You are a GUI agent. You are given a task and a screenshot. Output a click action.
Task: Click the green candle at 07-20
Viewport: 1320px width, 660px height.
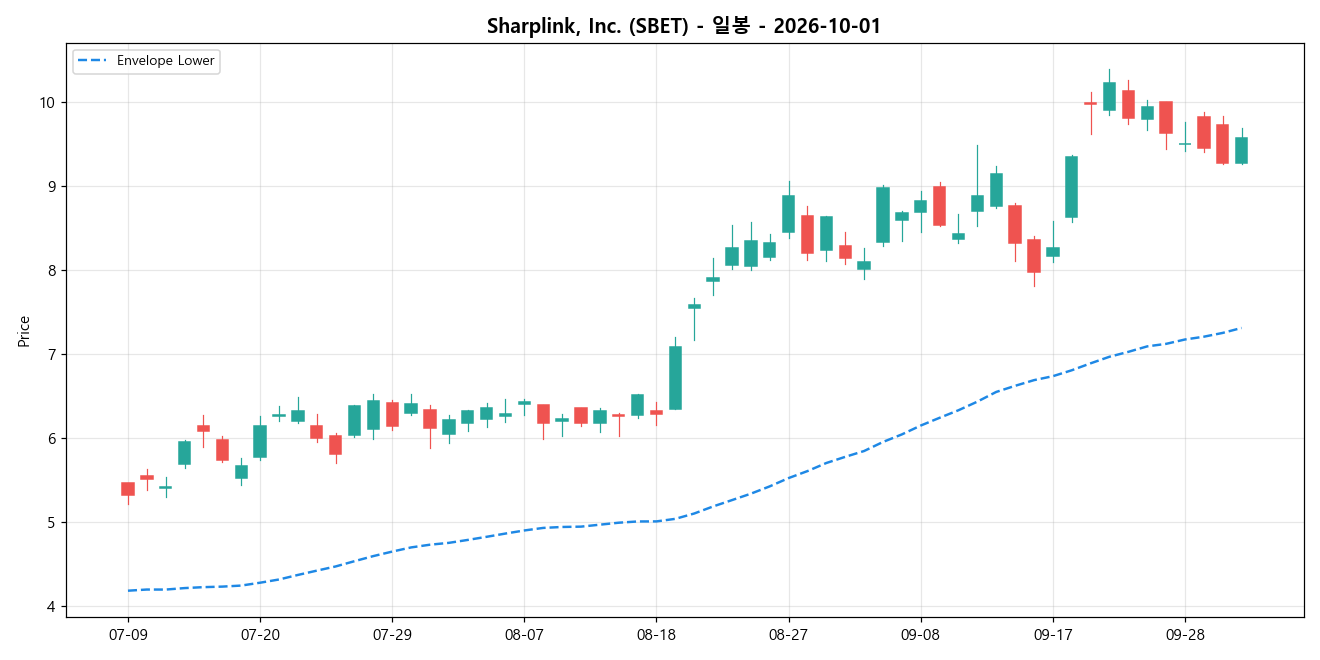(260, 442)
